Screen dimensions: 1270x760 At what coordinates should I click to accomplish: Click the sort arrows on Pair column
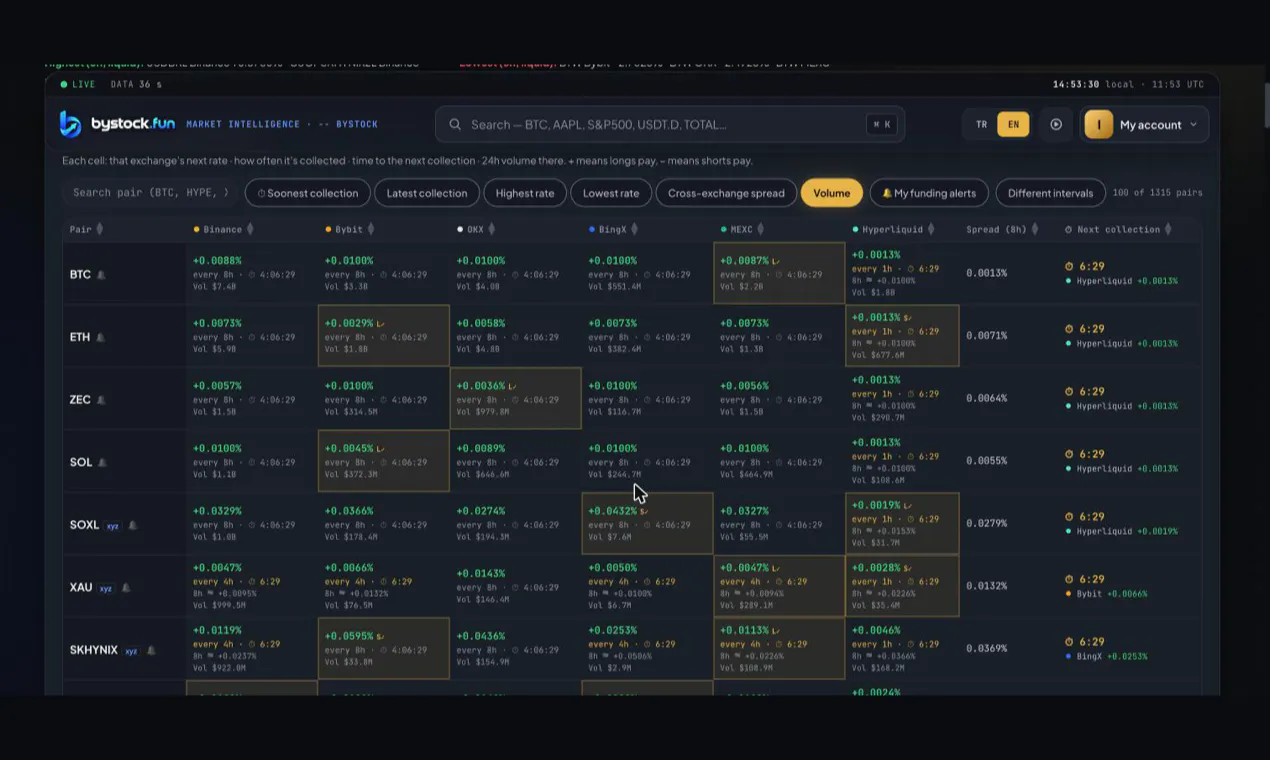pos(99,229)
